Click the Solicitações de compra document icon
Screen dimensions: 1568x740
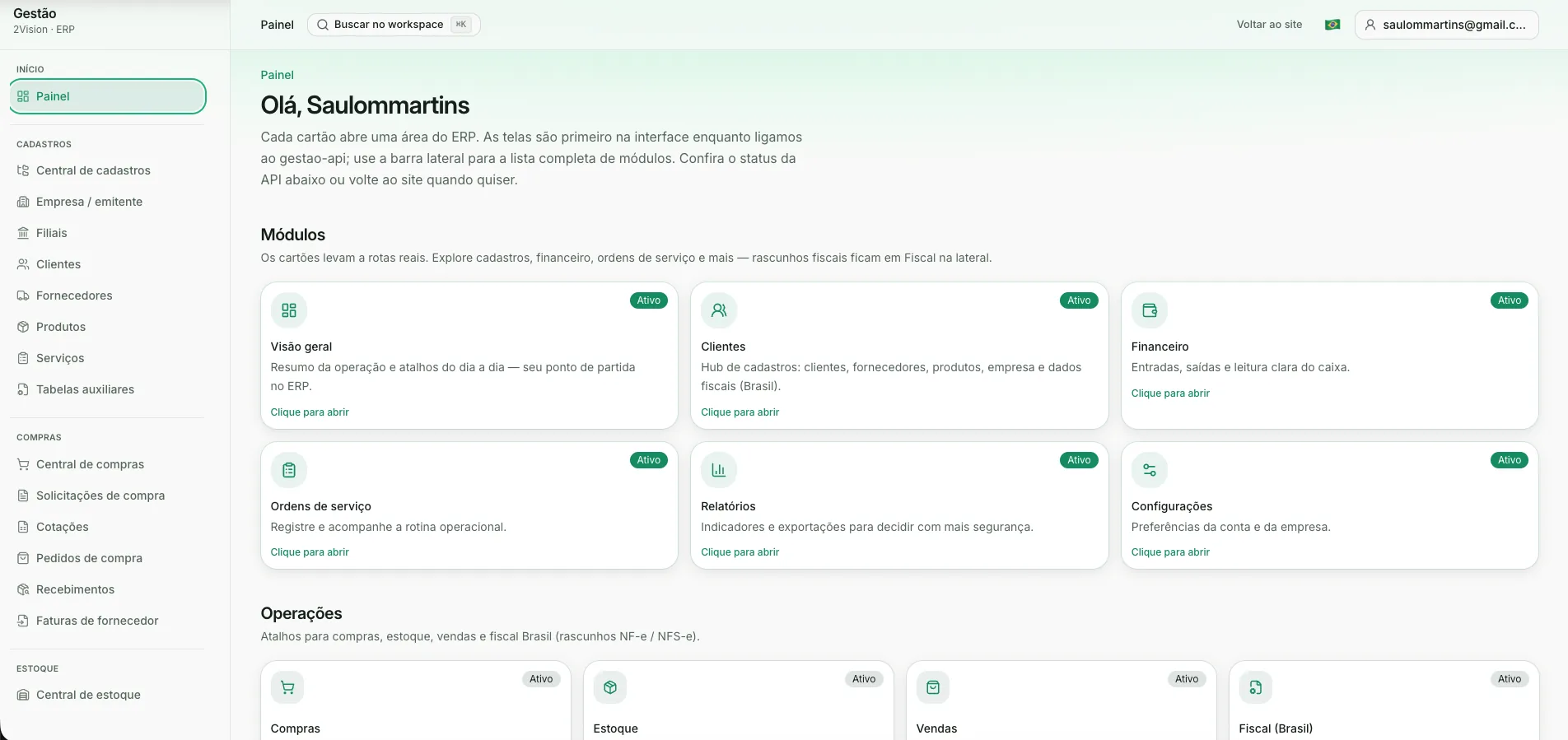pyautogui.click(x=23, y=496)
